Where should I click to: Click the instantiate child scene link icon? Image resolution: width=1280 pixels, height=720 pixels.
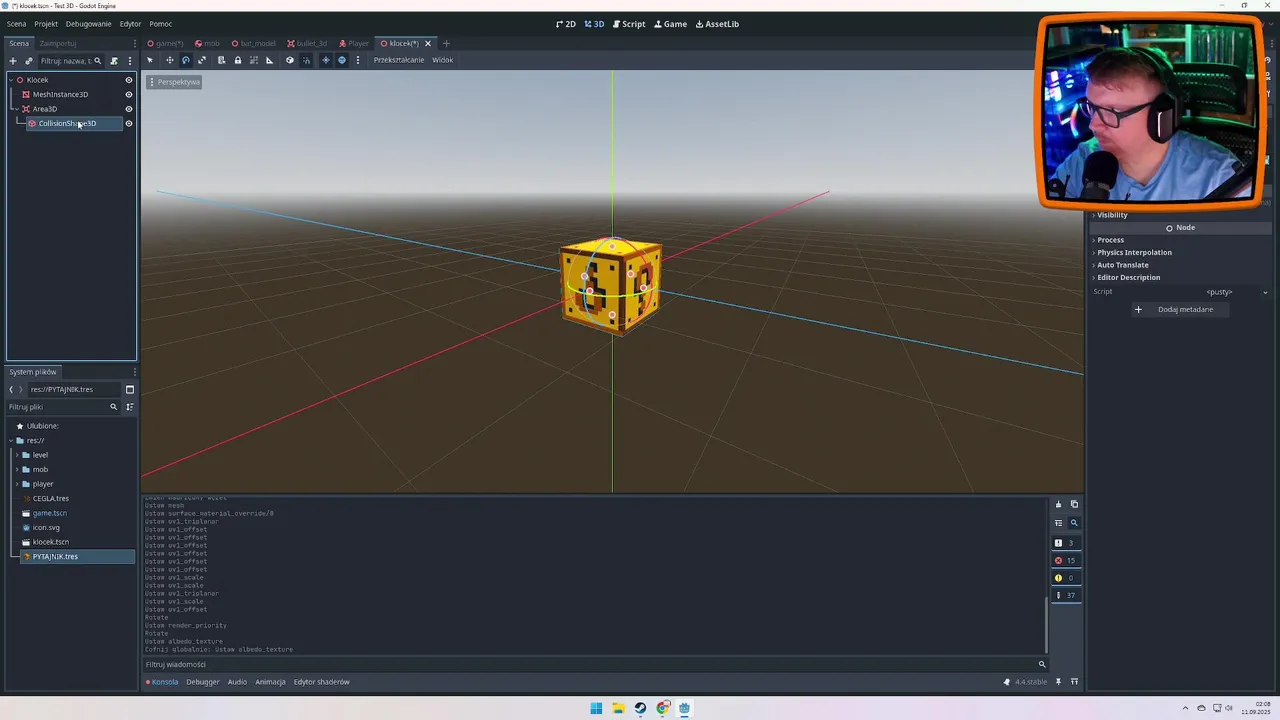(x=28, y=61)
